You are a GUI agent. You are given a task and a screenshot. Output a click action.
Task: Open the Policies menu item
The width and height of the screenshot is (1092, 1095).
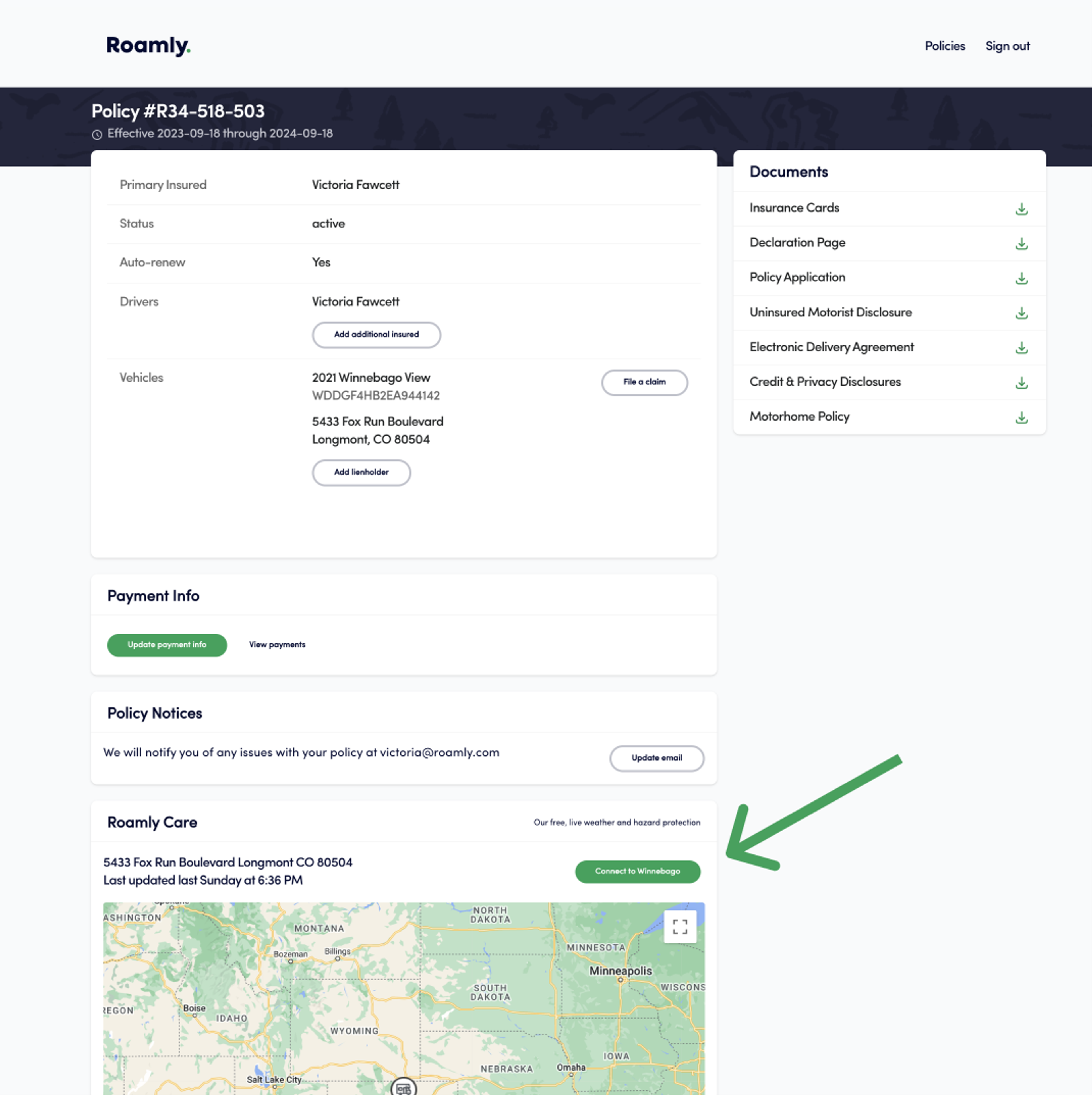pos(944,46)
